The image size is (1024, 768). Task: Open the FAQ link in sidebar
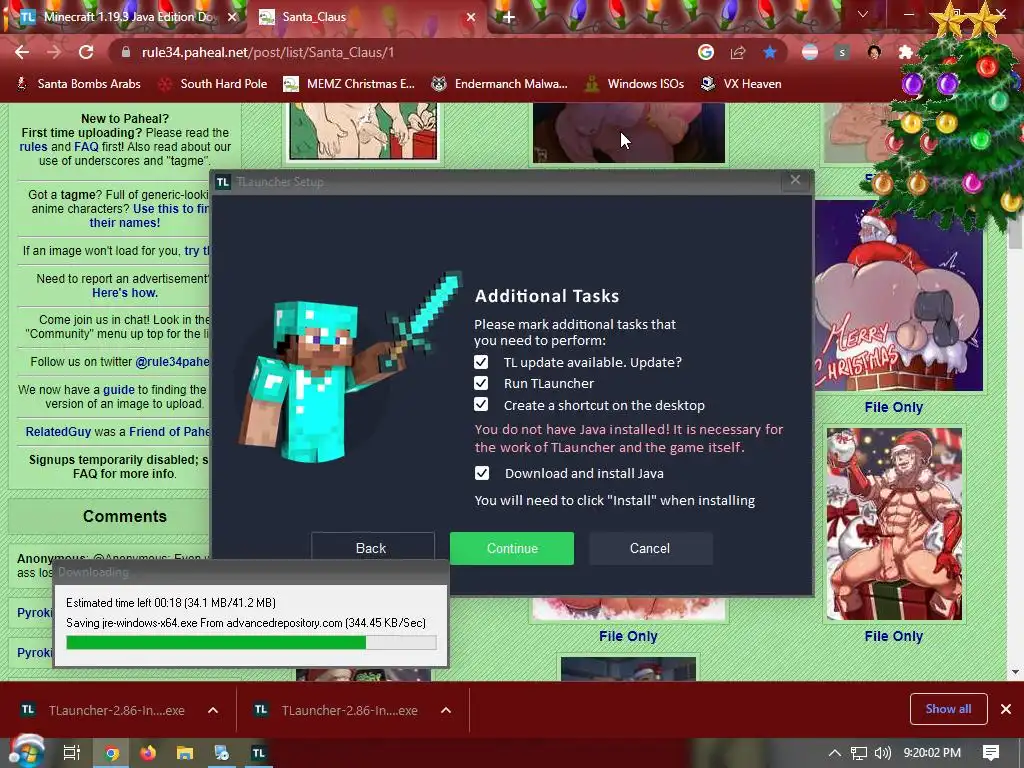pos(86,147)
